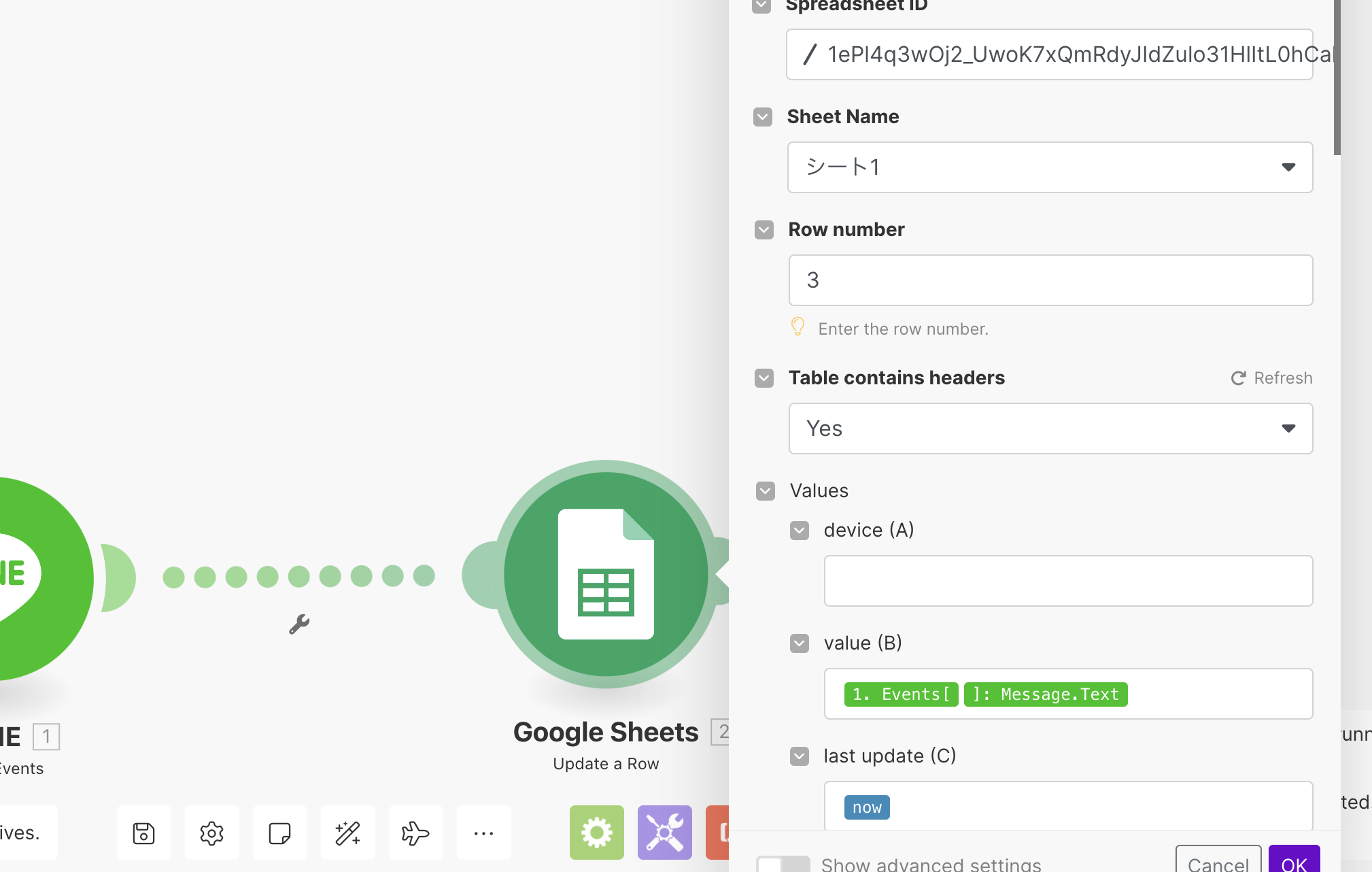Click the wrench icon under the route

click(x=299, y=624)
